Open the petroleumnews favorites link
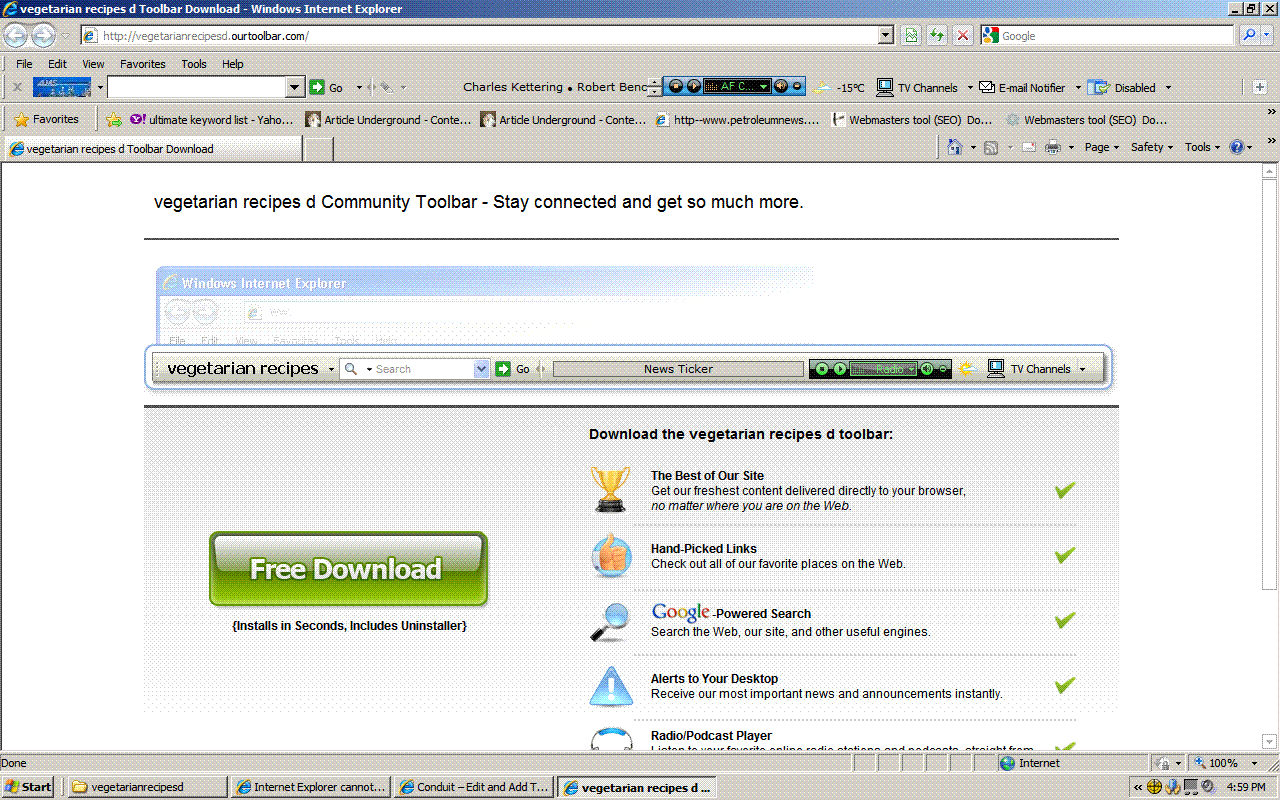Screen dimensions: 1280x800 click(x=738, y=120)
